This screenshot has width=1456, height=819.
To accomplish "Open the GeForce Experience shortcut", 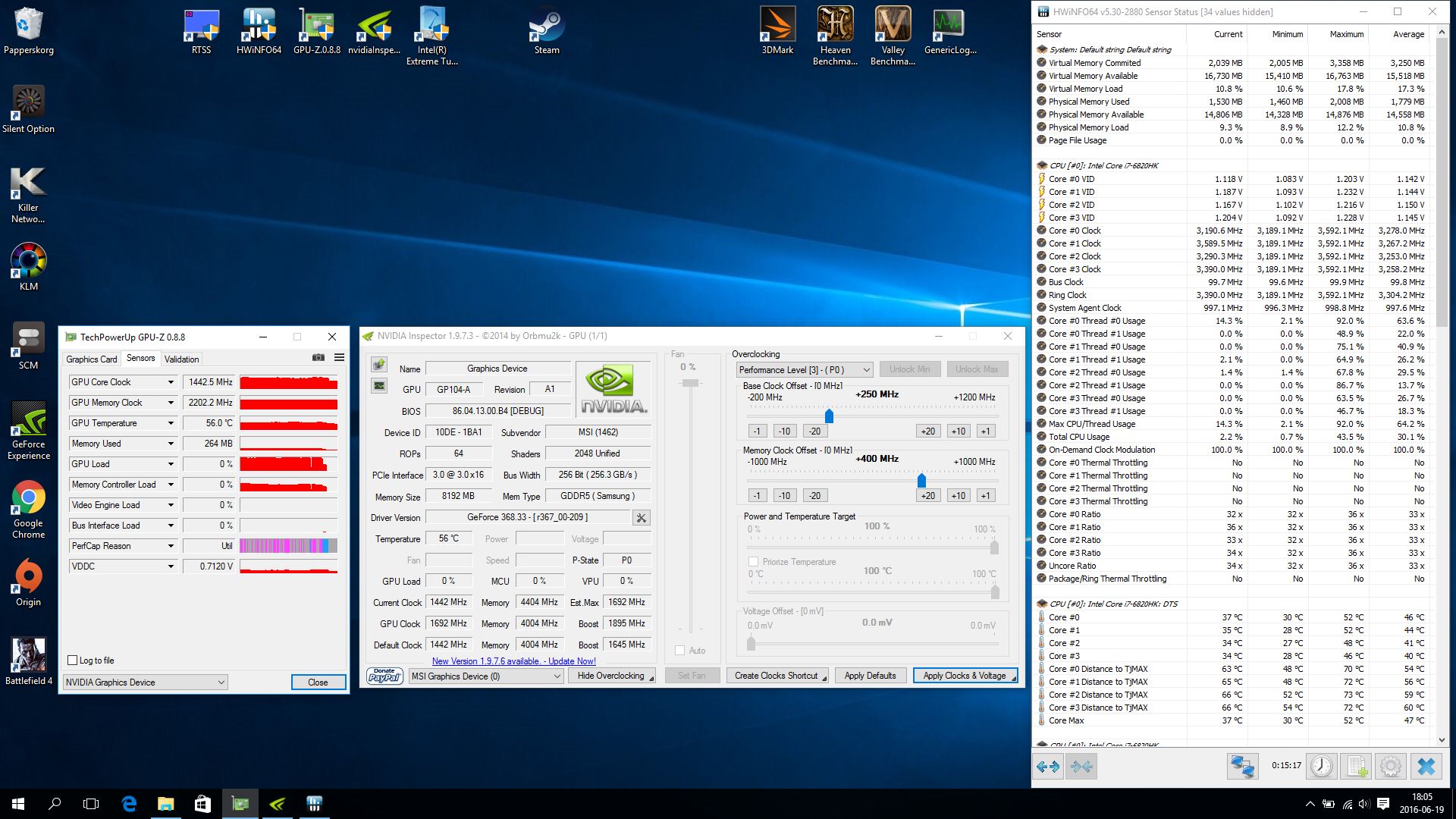I will point(29,431).
